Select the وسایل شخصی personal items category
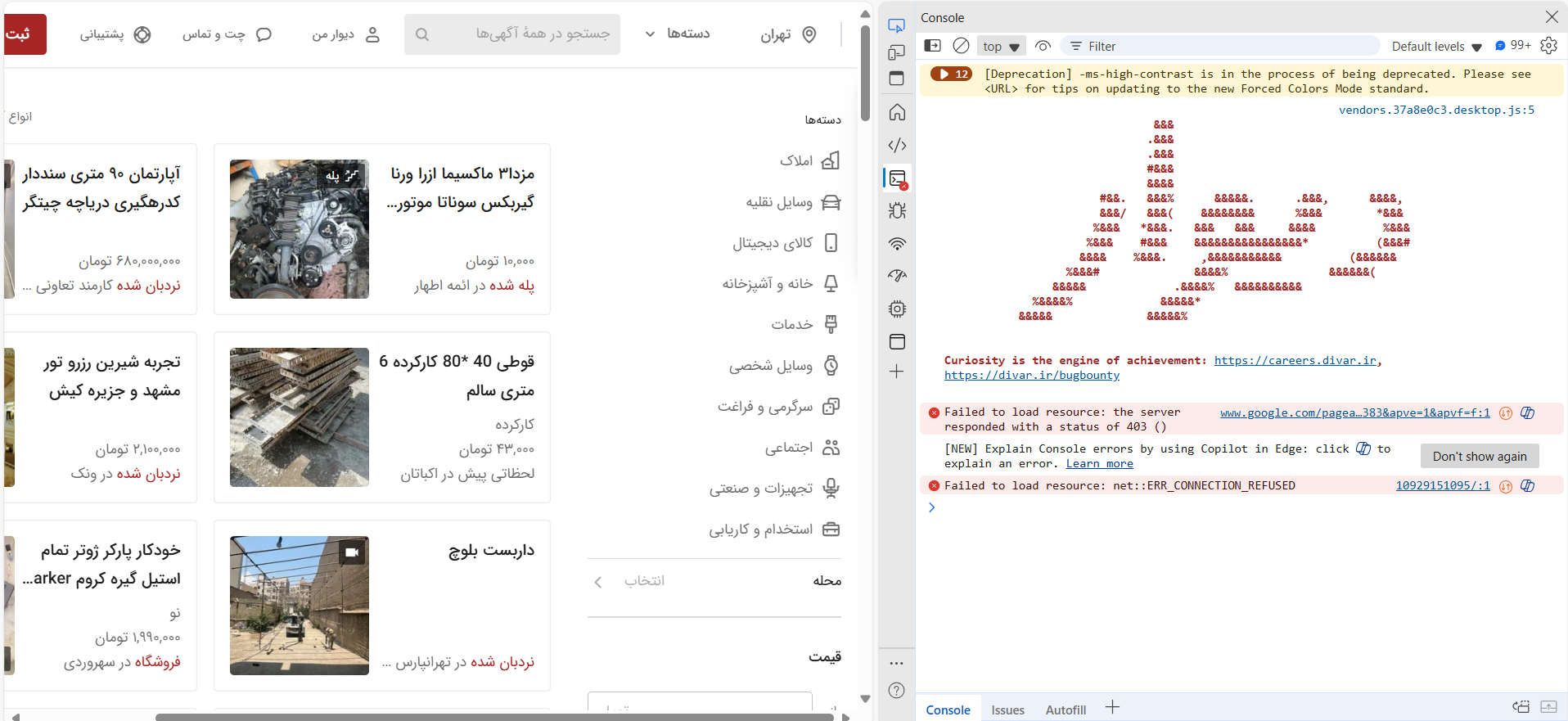Viewport: 1568px width, 721px height. click(x=785, y=366)
